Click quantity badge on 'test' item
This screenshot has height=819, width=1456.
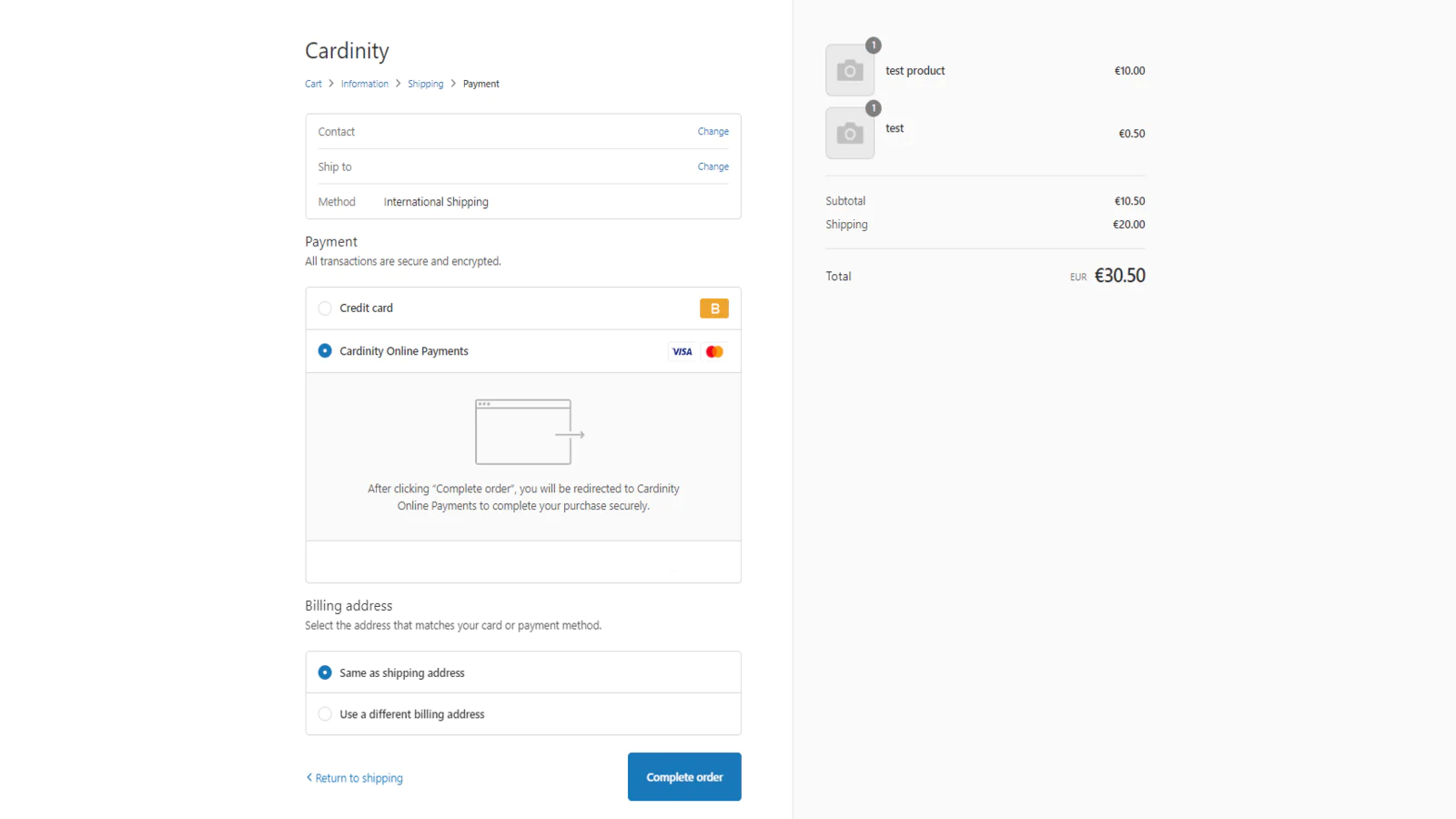(874, 108)
